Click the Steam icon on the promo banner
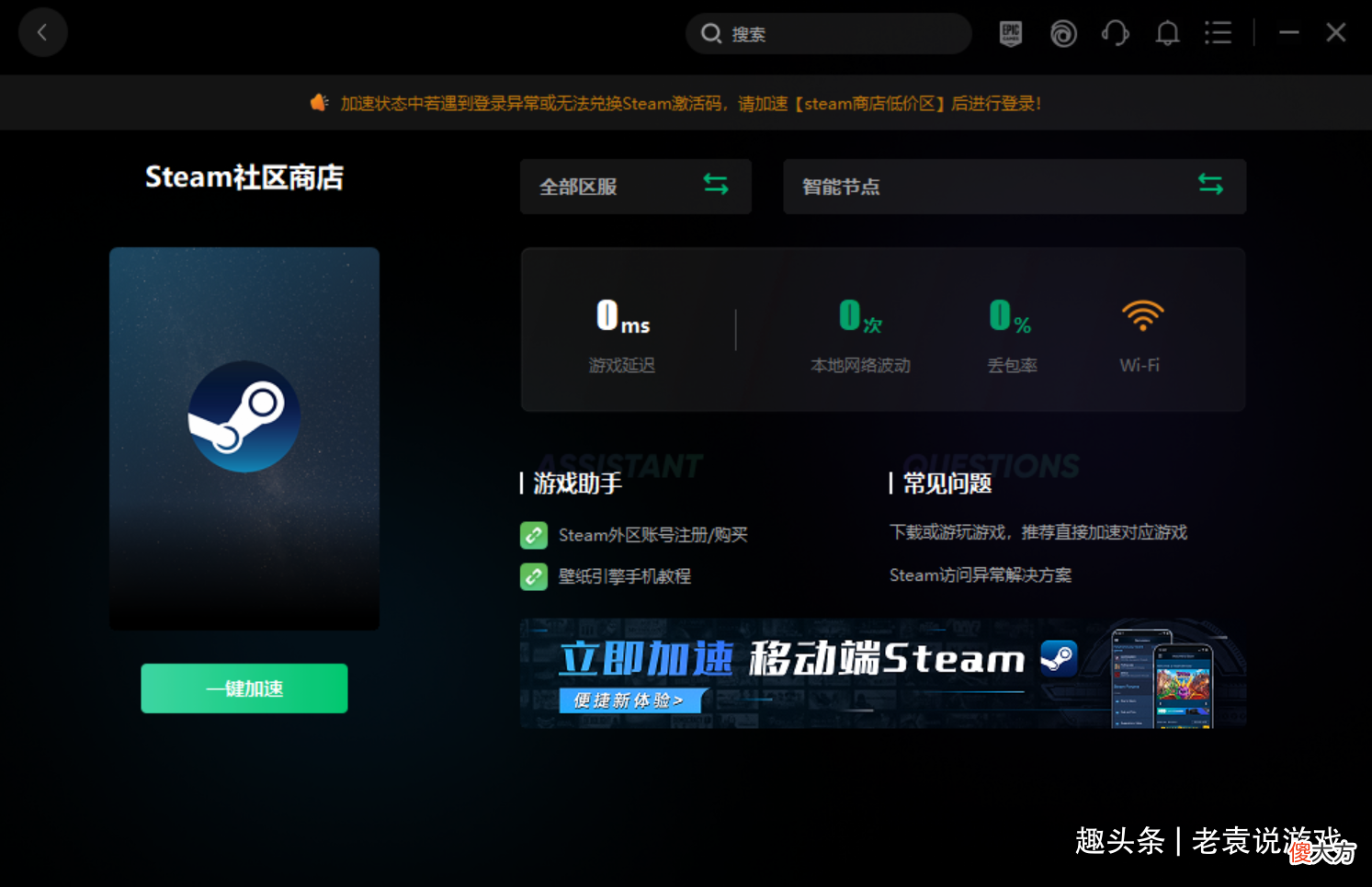This screenshot has width=1372, height=887. click(x=1059, y=658)
